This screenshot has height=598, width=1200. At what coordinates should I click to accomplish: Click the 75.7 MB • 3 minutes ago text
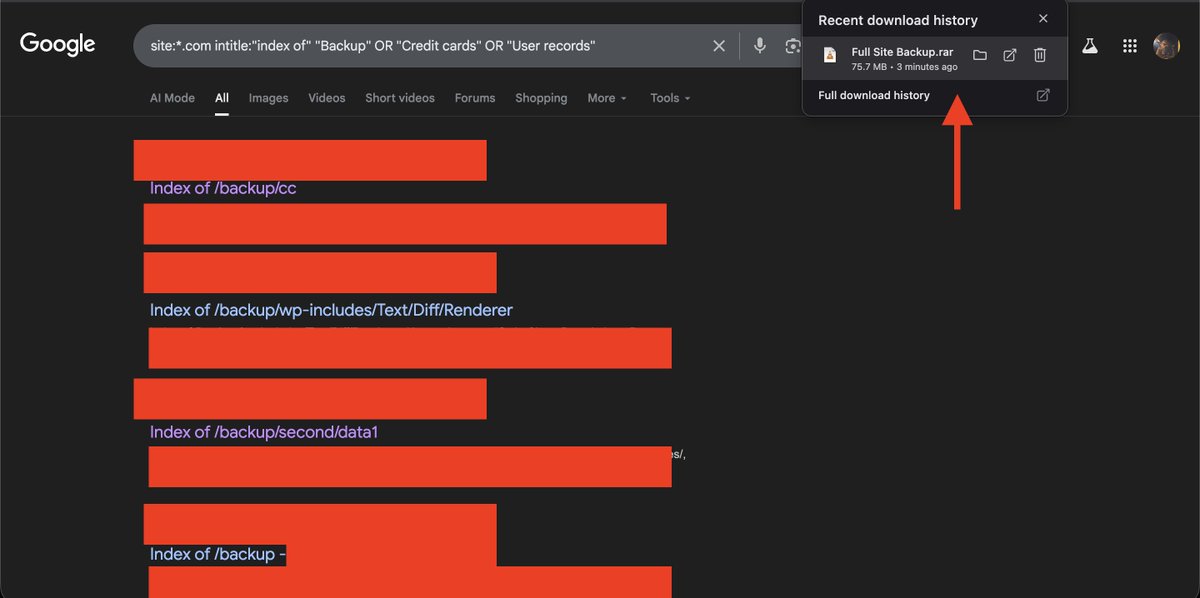[904, 67]
